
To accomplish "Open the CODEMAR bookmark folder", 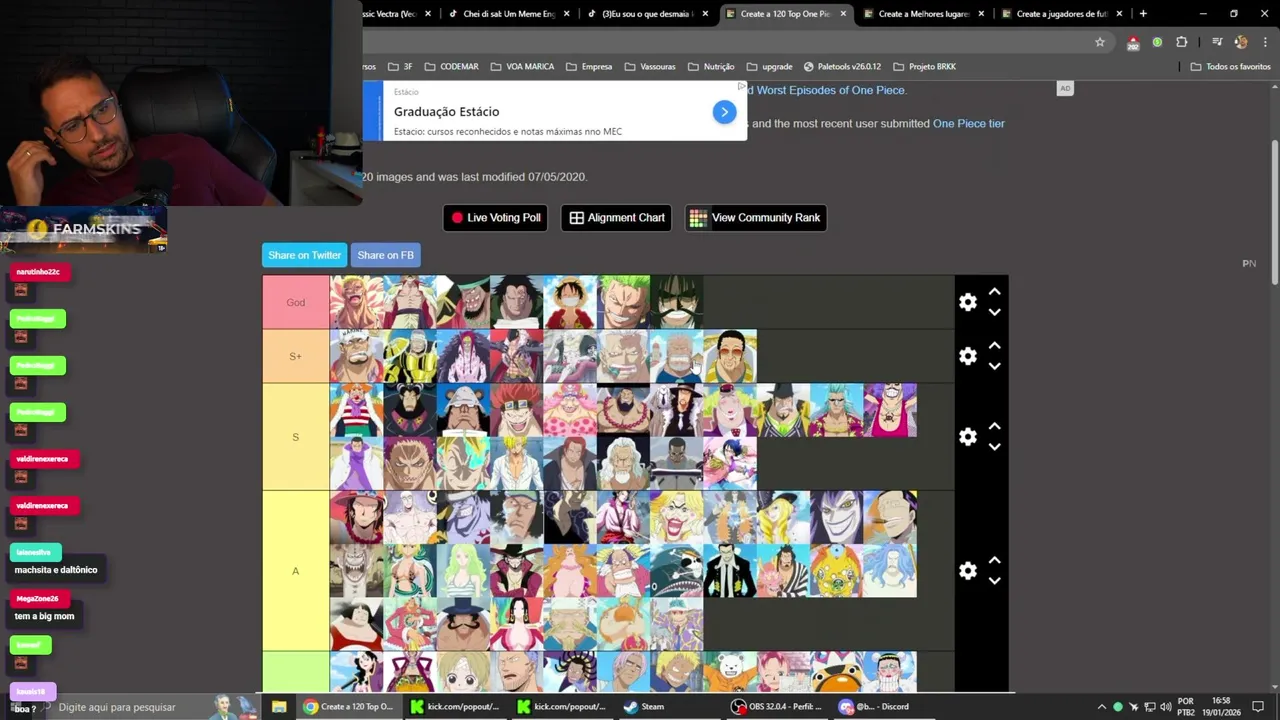I will 451,66.
